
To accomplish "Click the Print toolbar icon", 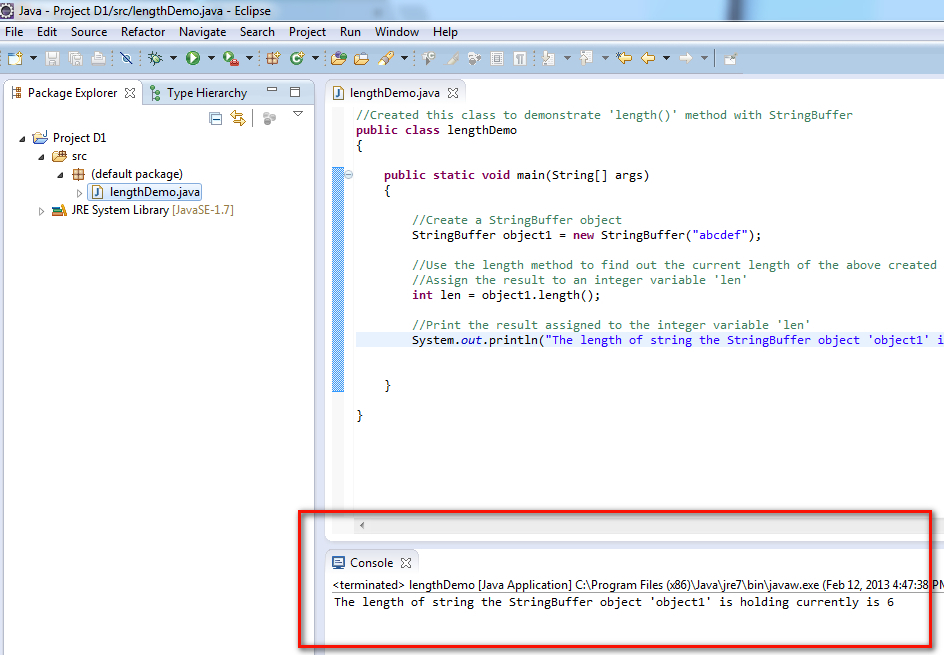I will tap(98, 58).
